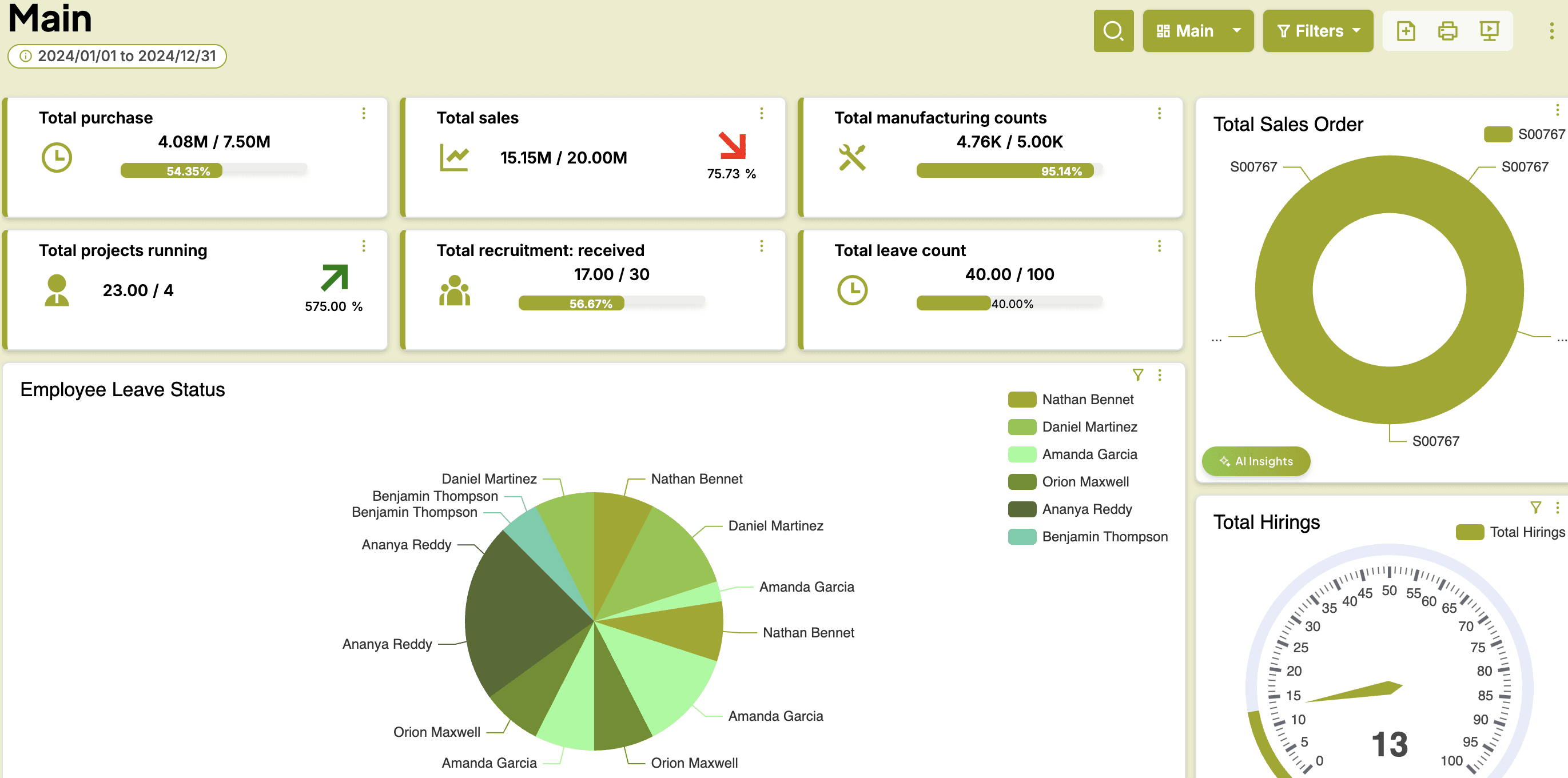Open options menu on the Total purchase card
Viewport: 1568px width, 778px height.
[x=364, y=113]
